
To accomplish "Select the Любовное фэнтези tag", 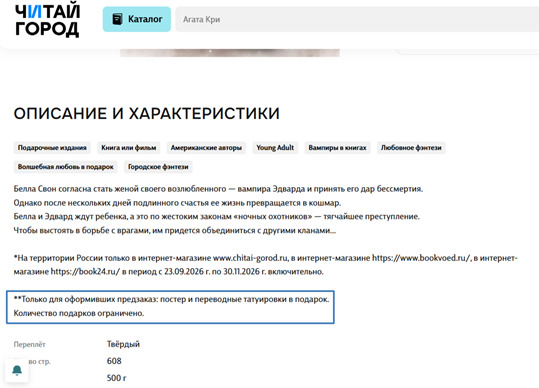I will click(x=411, y=148).
